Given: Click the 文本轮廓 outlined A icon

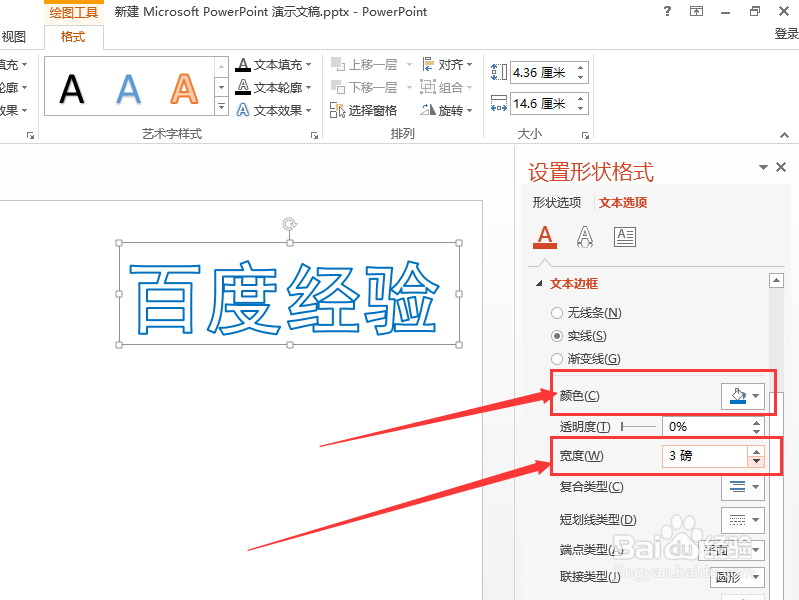Looking at the screenshot, I should tap(243, 87).
